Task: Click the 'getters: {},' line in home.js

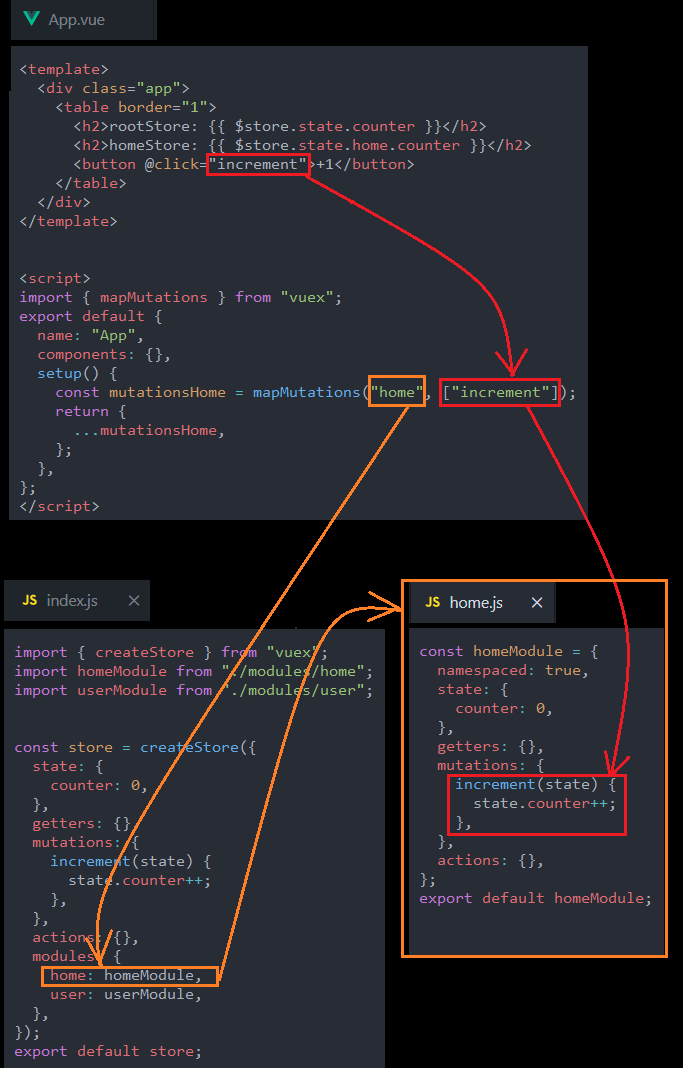Action: 490,747
